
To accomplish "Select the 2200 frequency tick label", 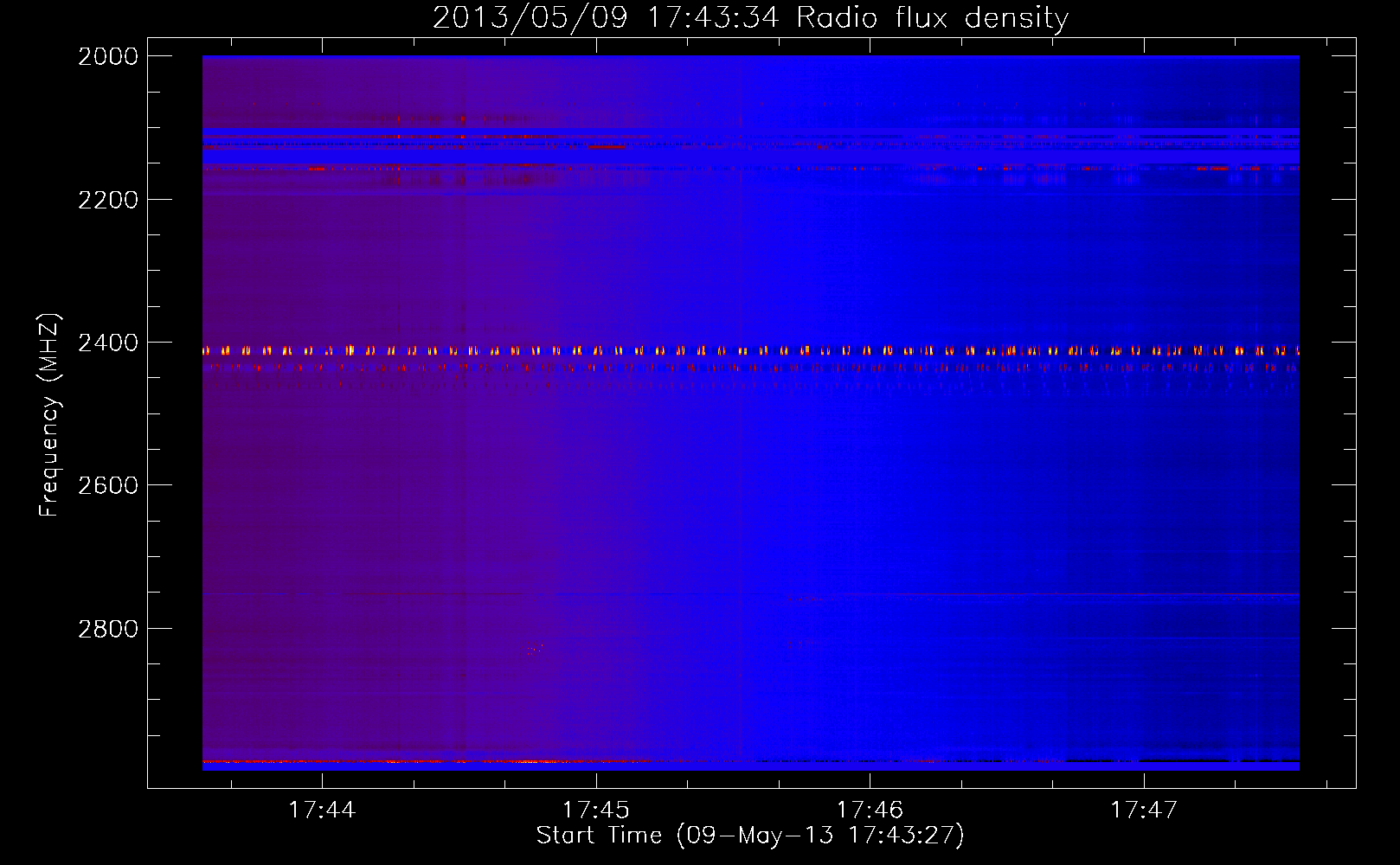I will (x=108, y=200).
